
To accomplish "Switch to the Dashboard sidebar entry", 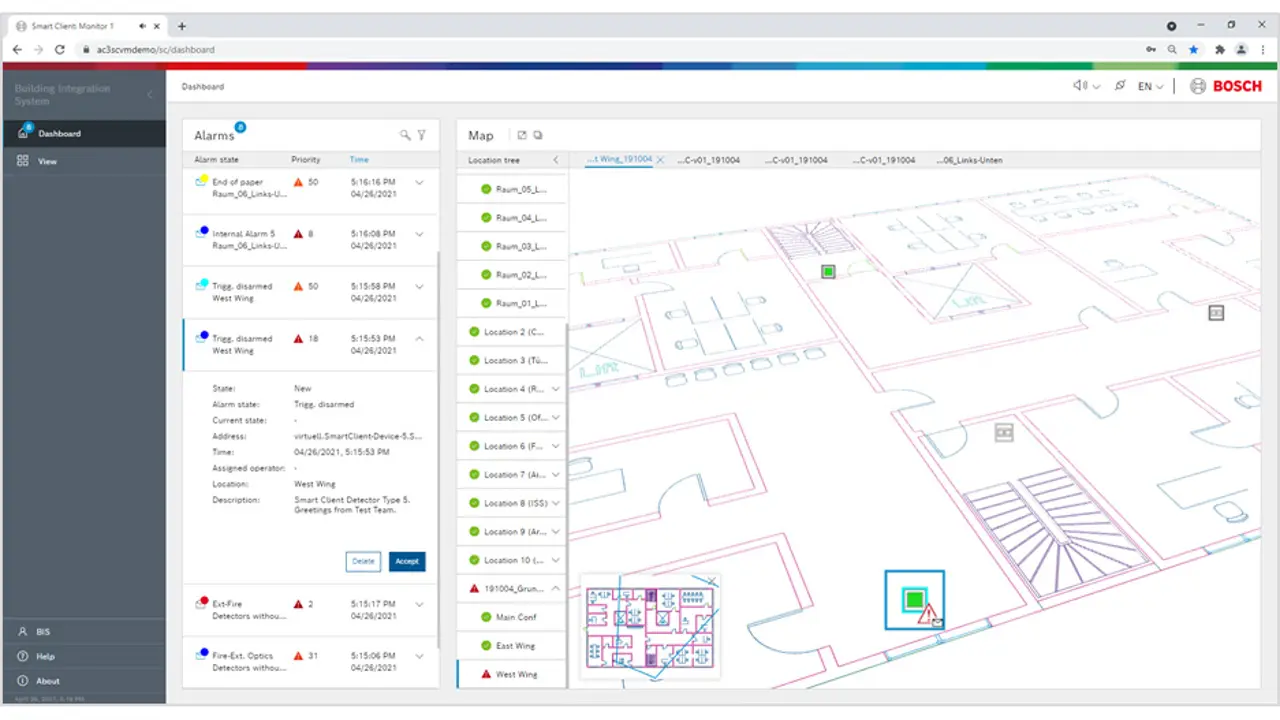I will (x=60, y=133).
